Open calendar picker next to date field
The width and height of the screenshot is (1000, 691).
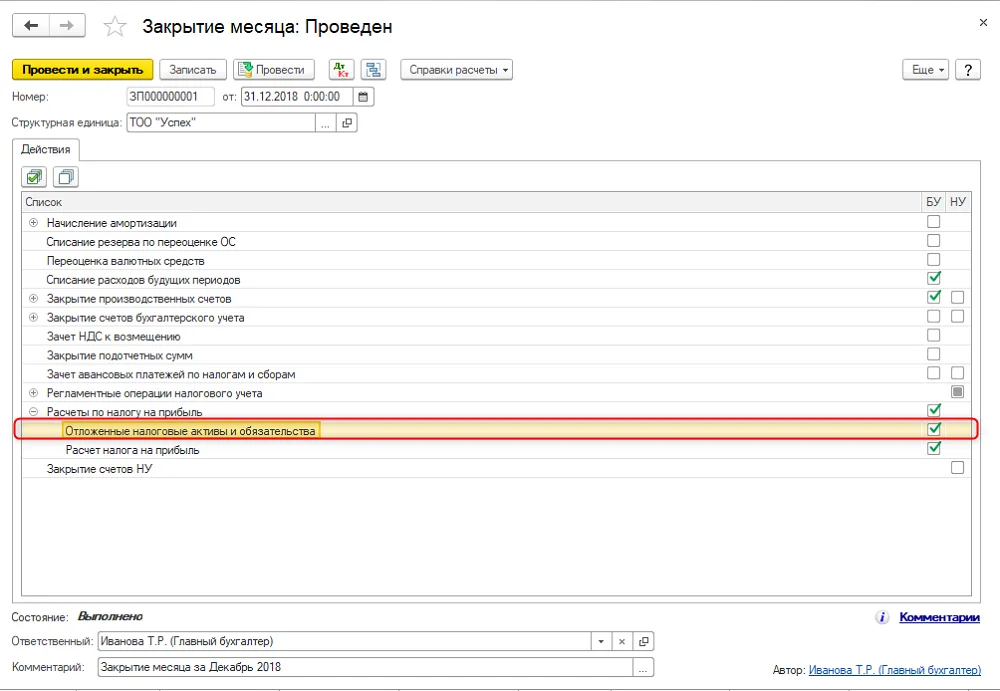coord(363,97)
